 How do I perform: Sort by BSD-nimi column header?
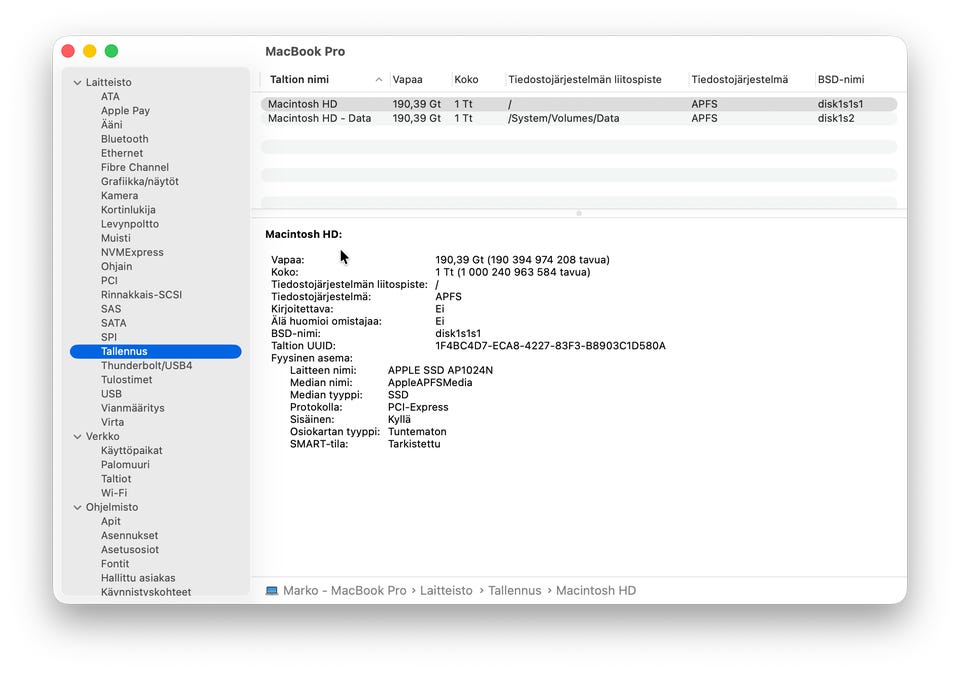[x=841, y=80]
